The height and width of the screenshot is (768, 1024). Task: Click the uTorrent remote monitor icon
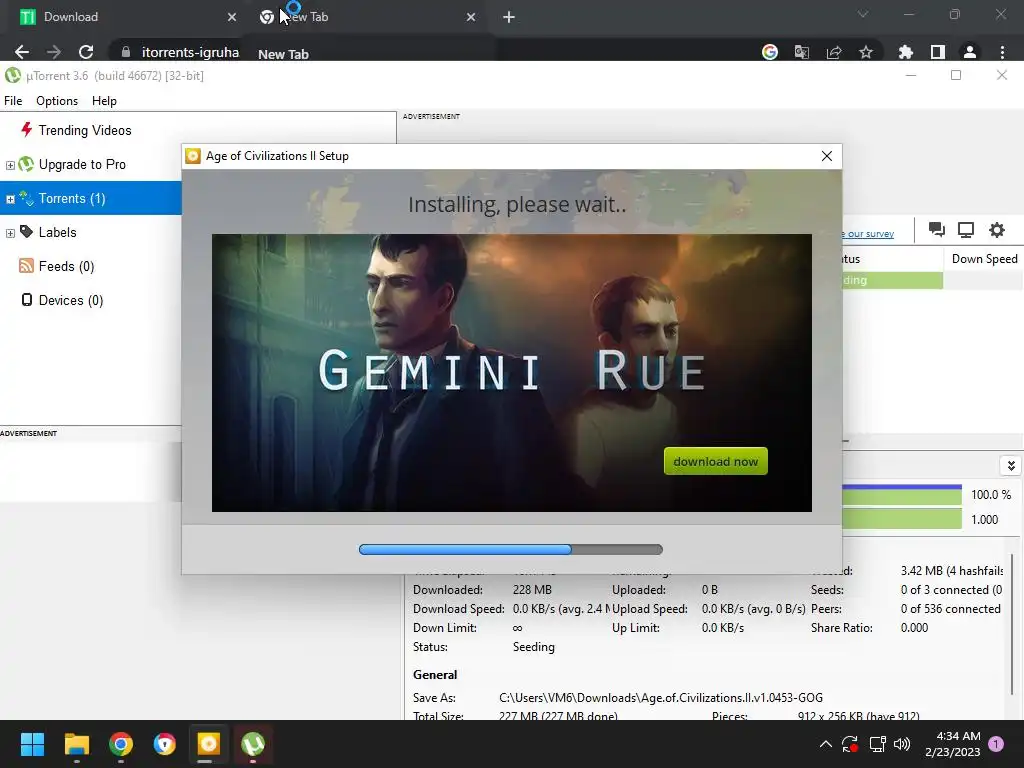pyautogui.click(x=966, y=229)
